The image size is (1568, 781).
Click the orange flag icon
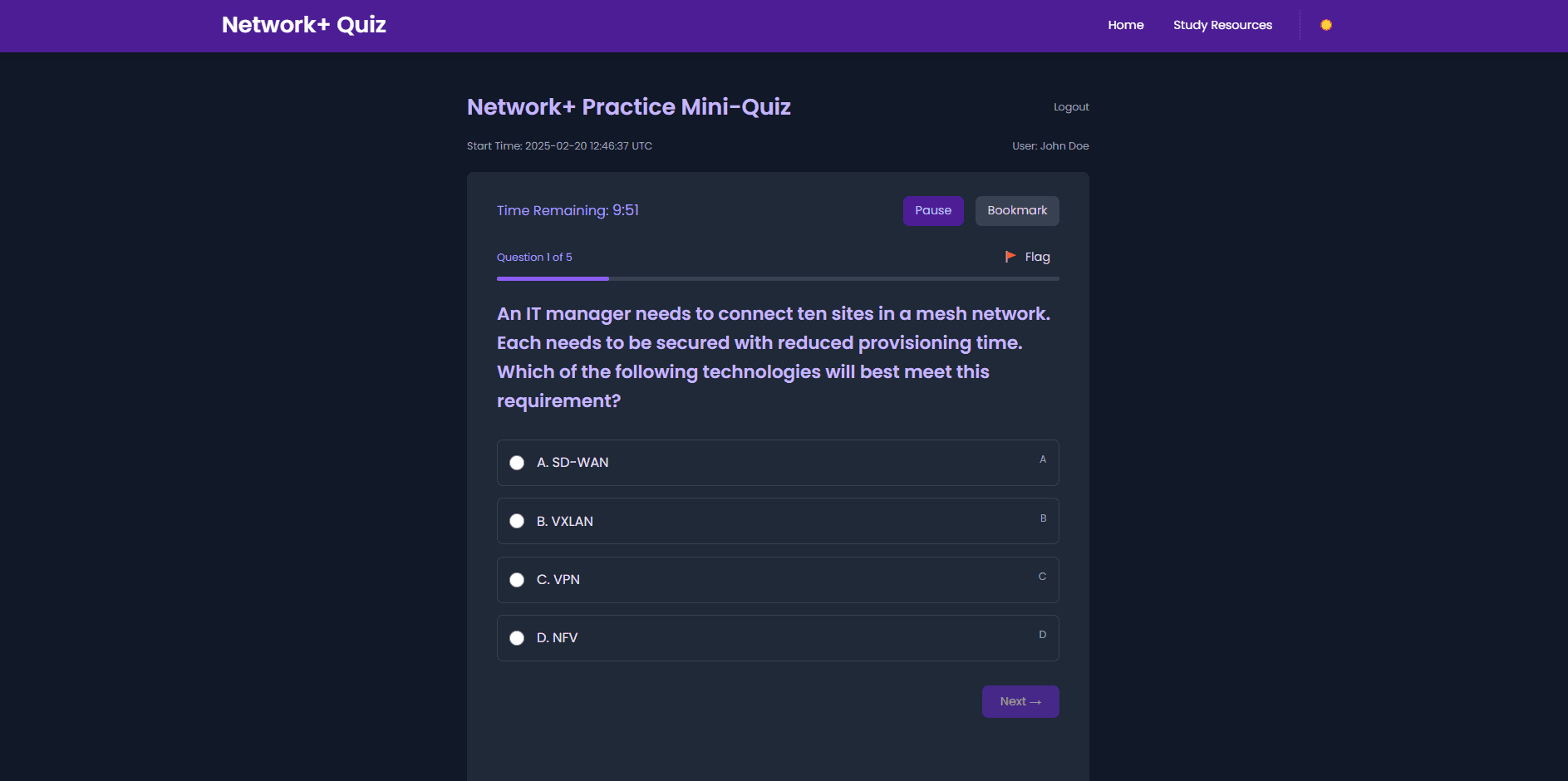[x=1010, y=257]
